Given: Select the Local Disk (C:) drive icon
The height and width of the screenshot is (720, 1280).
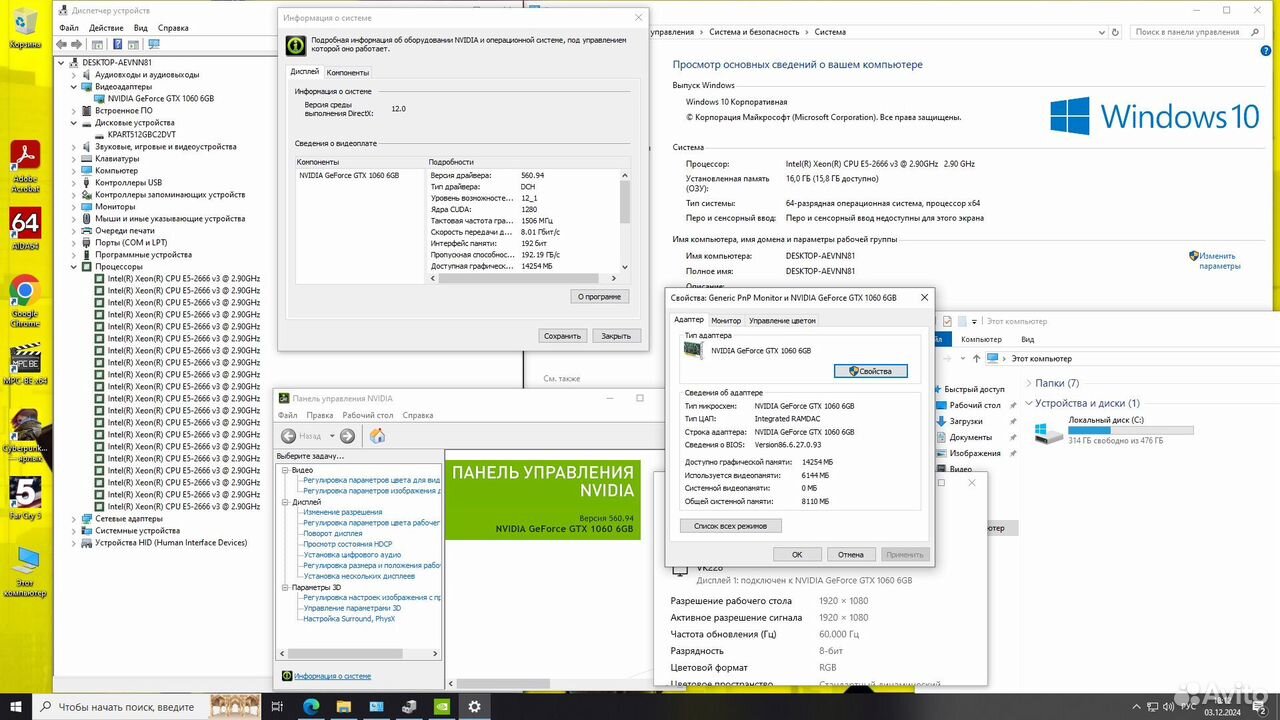Looking at the screenshot, I should pyautogui.click(x=1048, y=432).
